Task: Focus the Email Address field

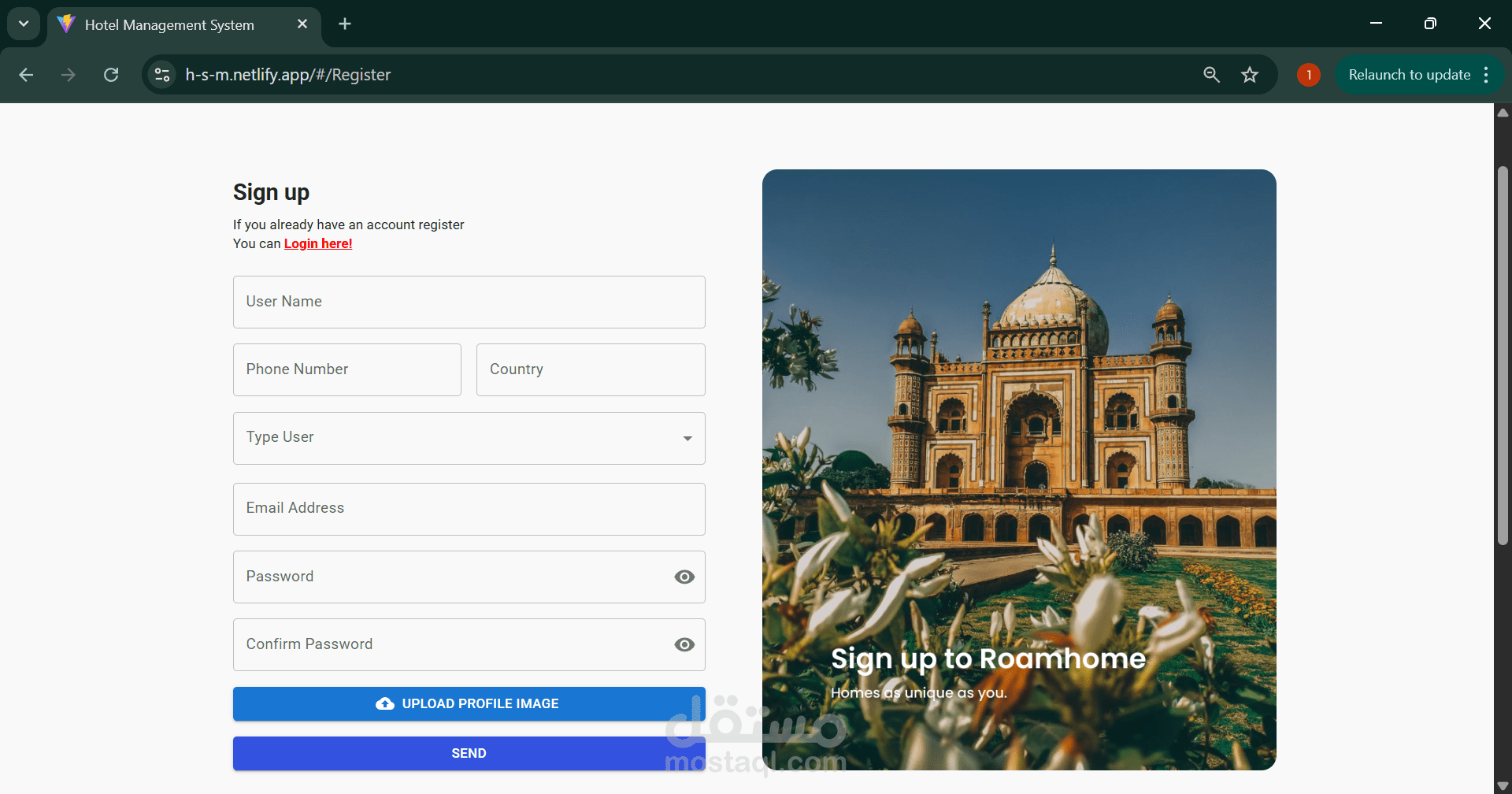Action: pyautogui.click(x=469, y=509)
